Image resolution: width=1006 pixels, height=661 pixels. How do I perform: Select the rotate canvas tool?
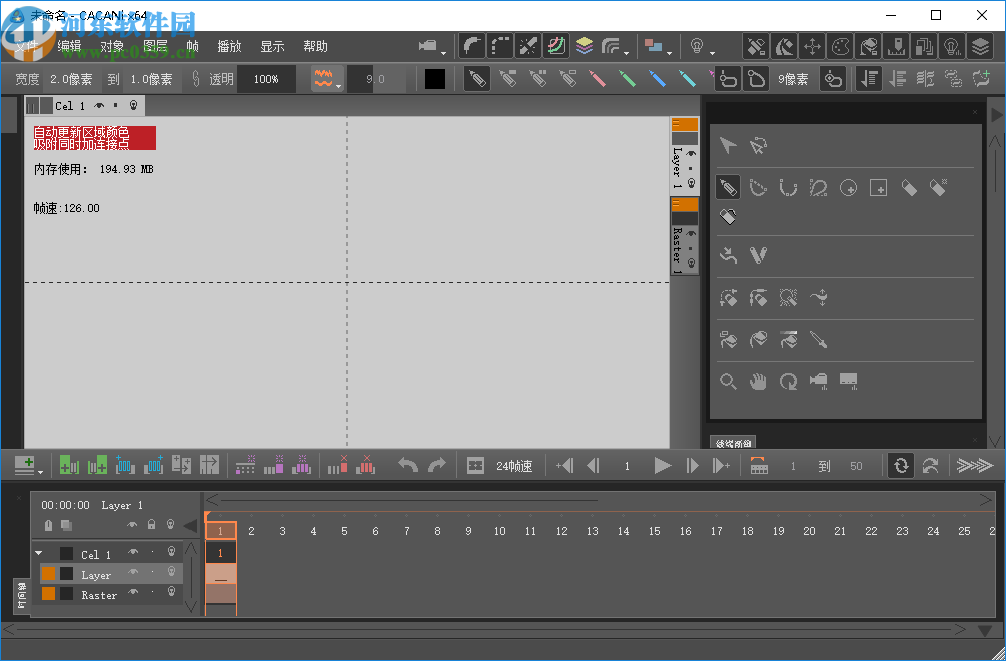point(789,381)
